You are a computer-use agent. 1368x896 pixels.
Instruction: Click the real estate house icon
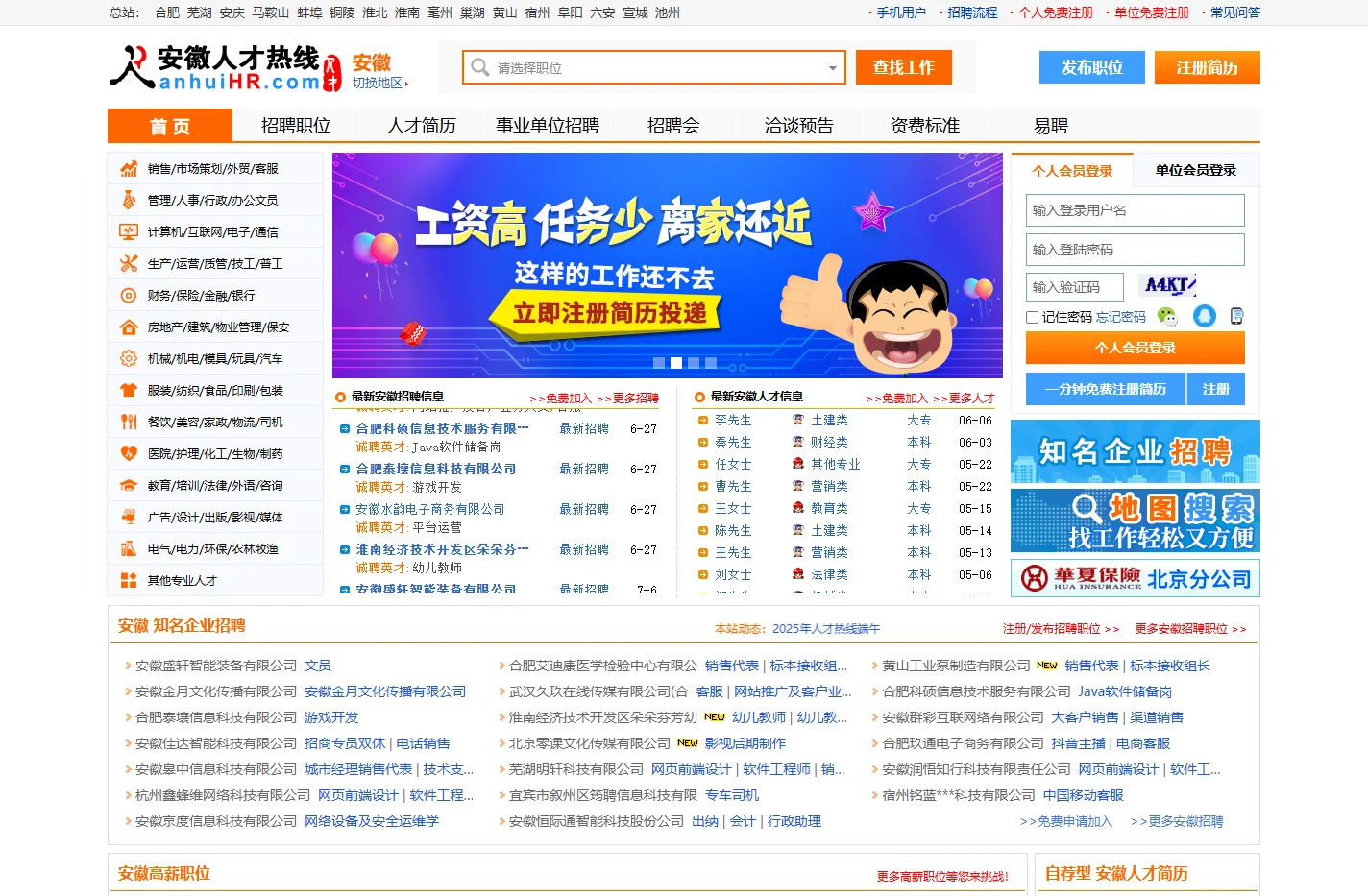pyautogui.click(x=128, y=327)
